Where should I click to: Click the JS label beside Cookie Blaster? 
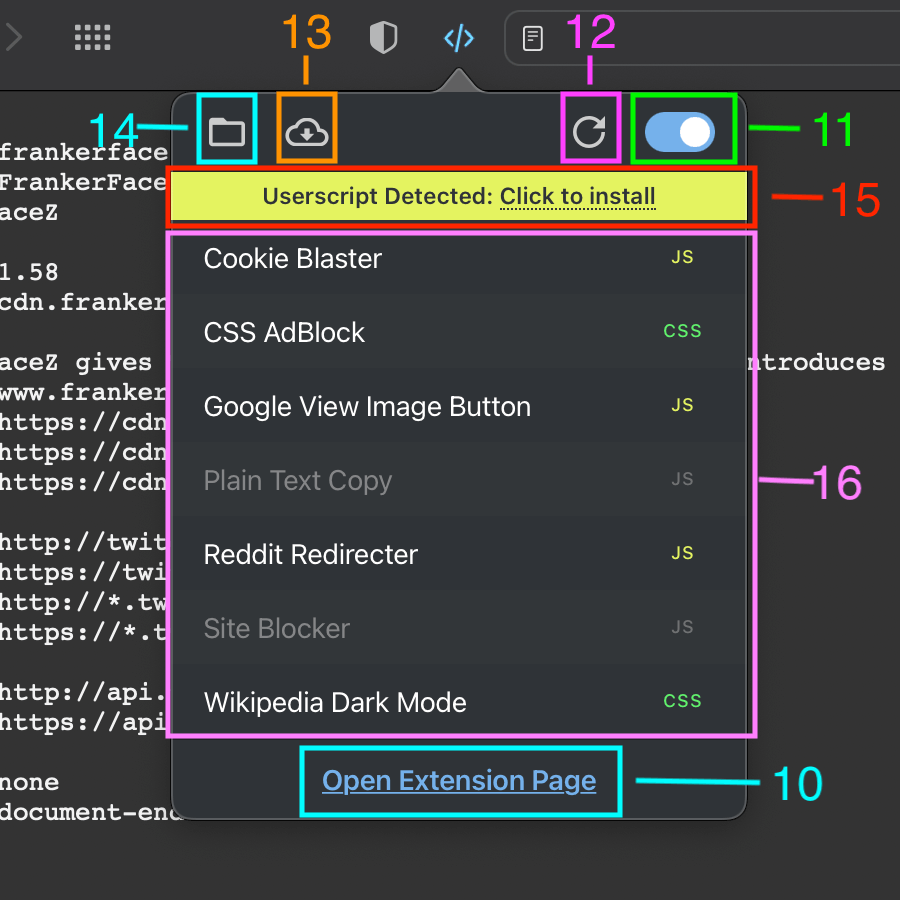[x=682, y=257]
